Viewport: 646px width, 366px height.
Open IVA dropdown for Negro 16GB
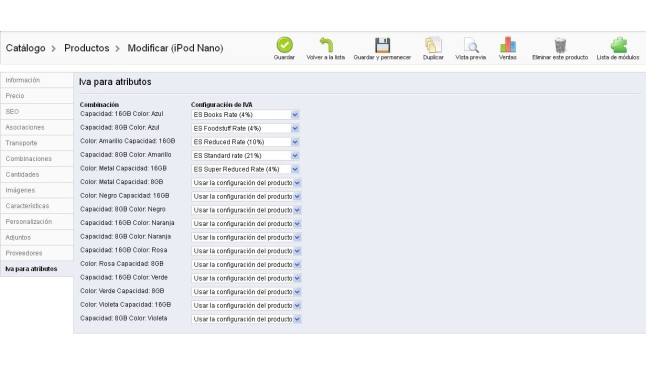(x=246, y=197)
